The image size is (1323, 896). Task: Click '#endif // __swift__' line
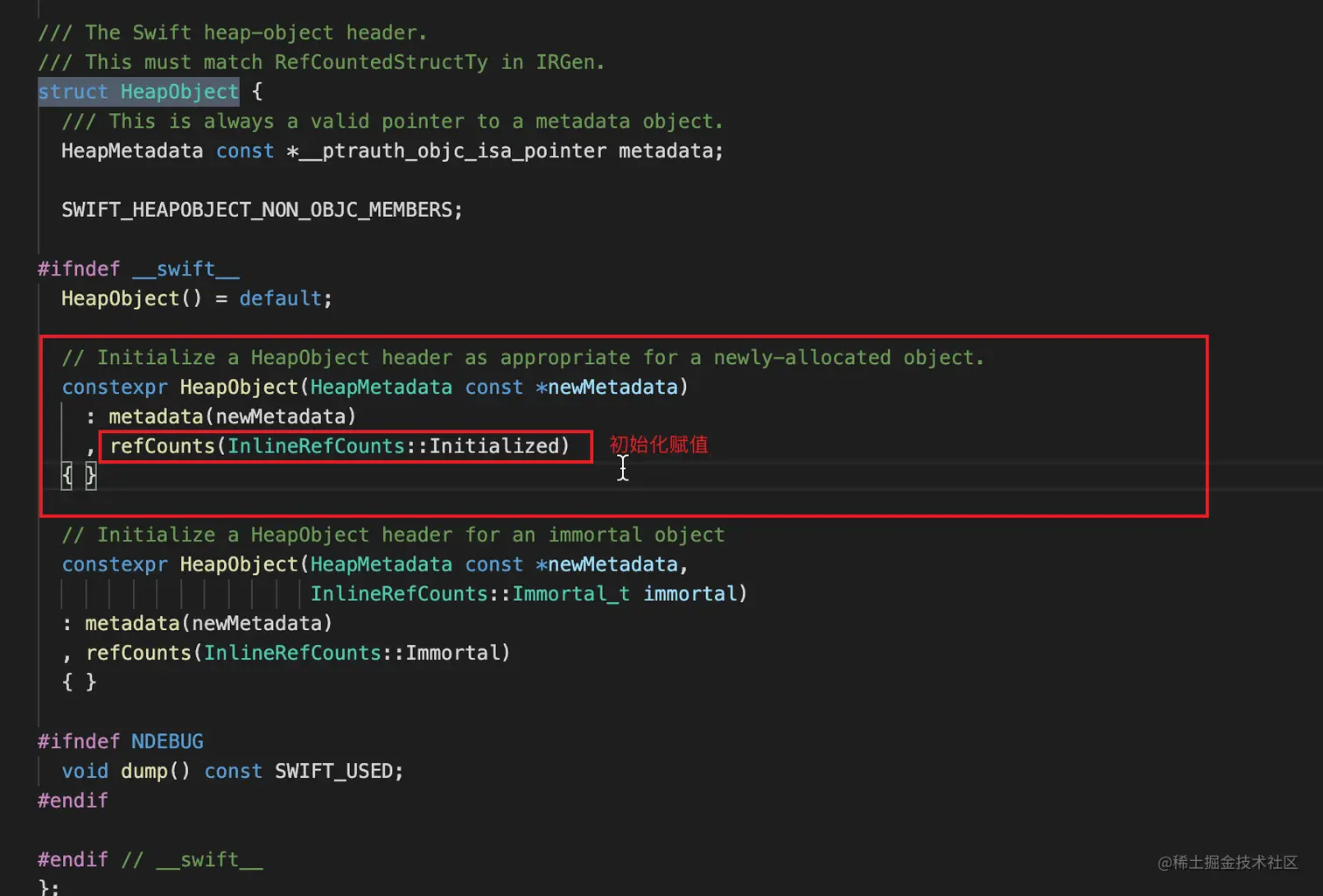click(x=150, y=860)
